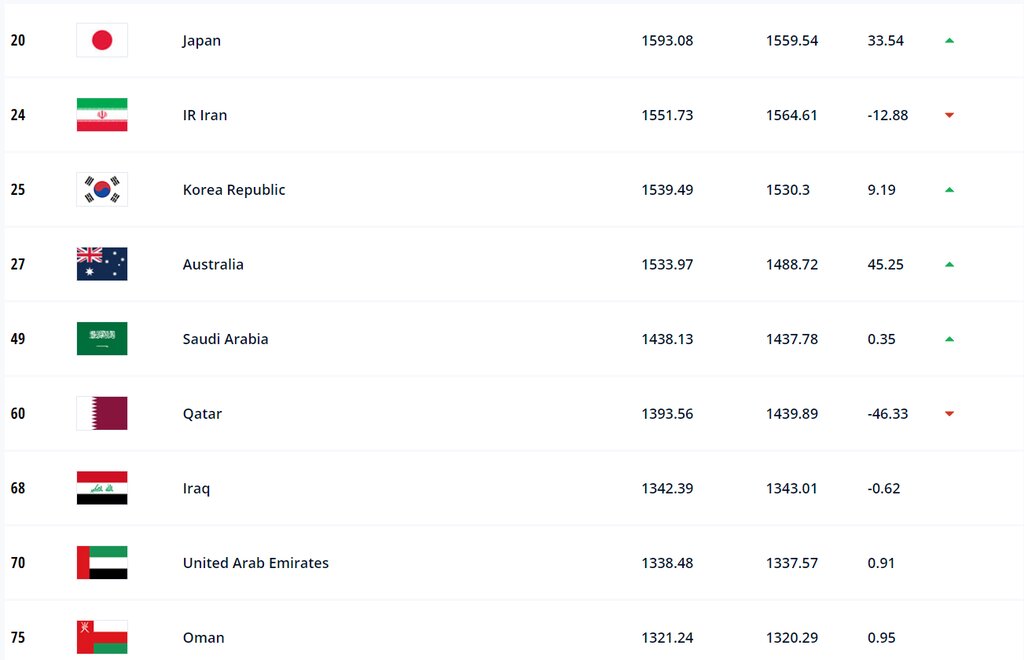Viewport: 1024px width, 660px height.
Task: Click Qatar's points change -46.33
Action: (x=888, y=414)
